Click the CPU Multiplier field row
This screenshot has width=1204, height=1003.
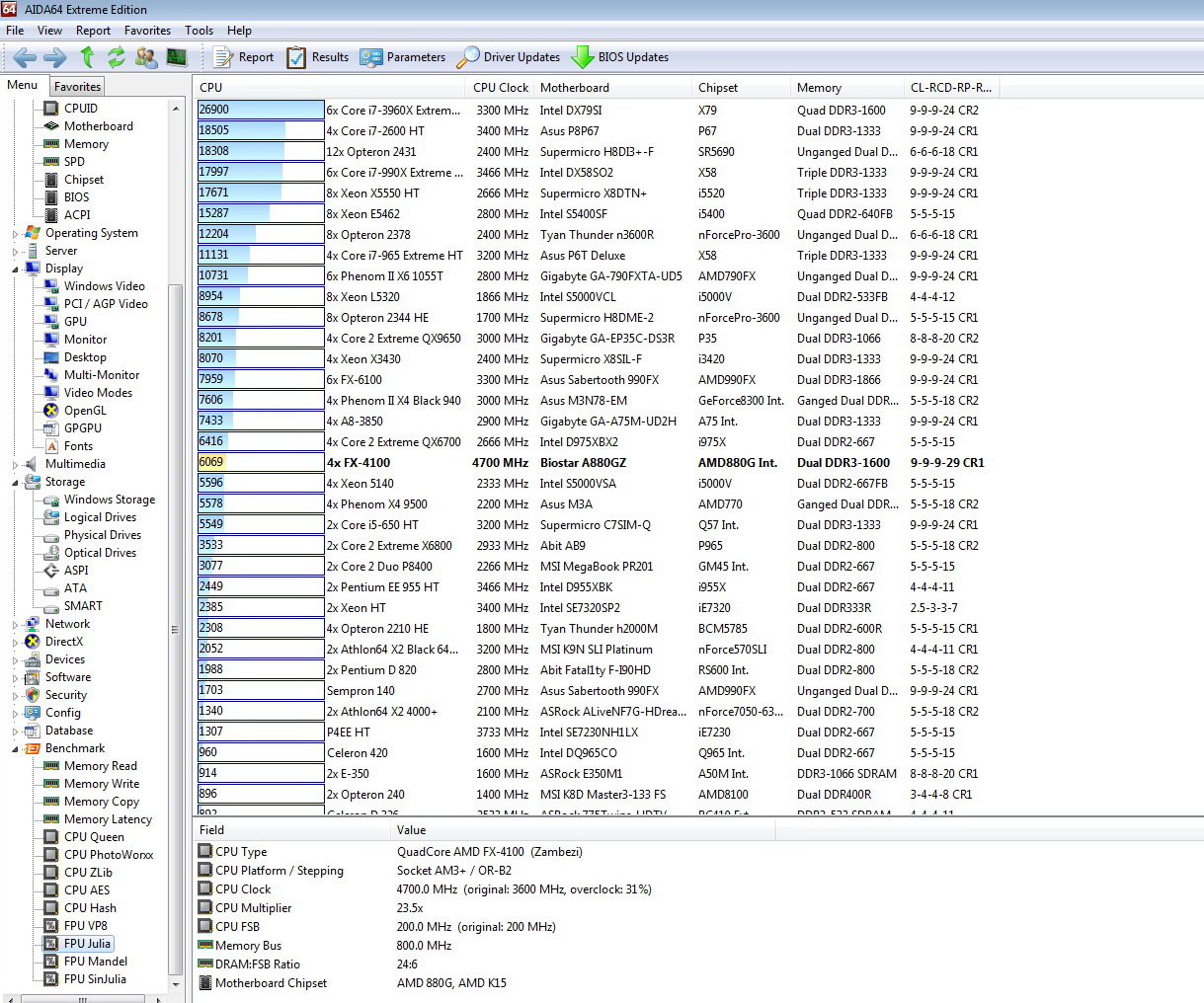[x=484, y=908]
